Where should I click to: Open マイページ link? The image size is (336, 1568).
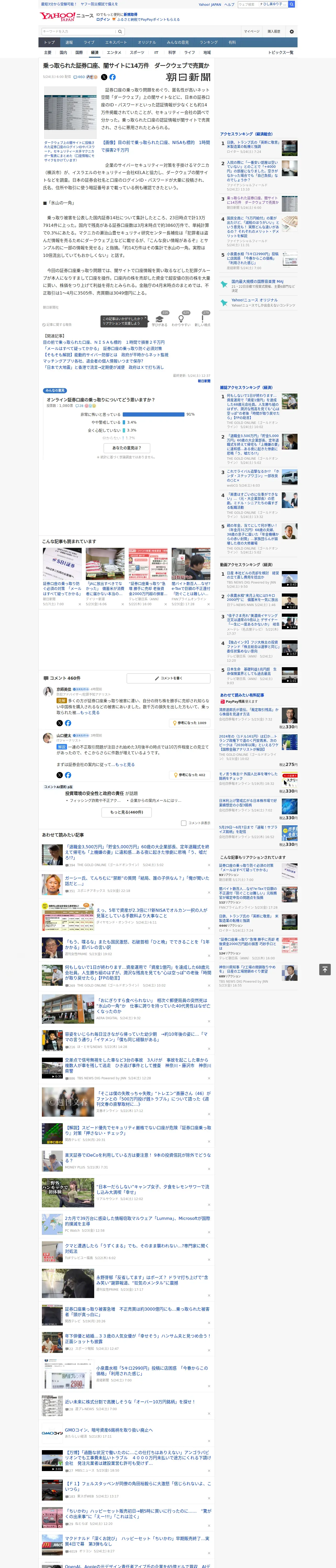pyautogui.click(x=251, y=31)
